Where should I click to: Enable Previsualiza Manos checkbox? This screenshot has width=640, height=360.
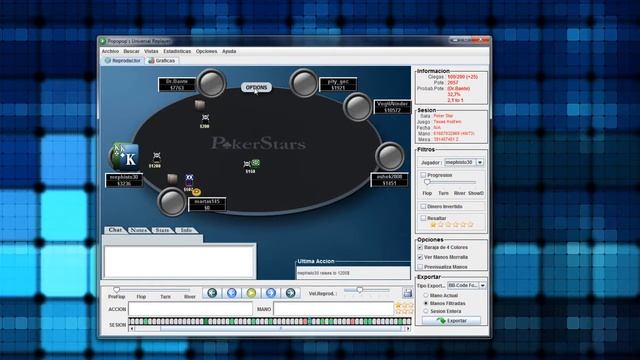[x=420, y=267]
